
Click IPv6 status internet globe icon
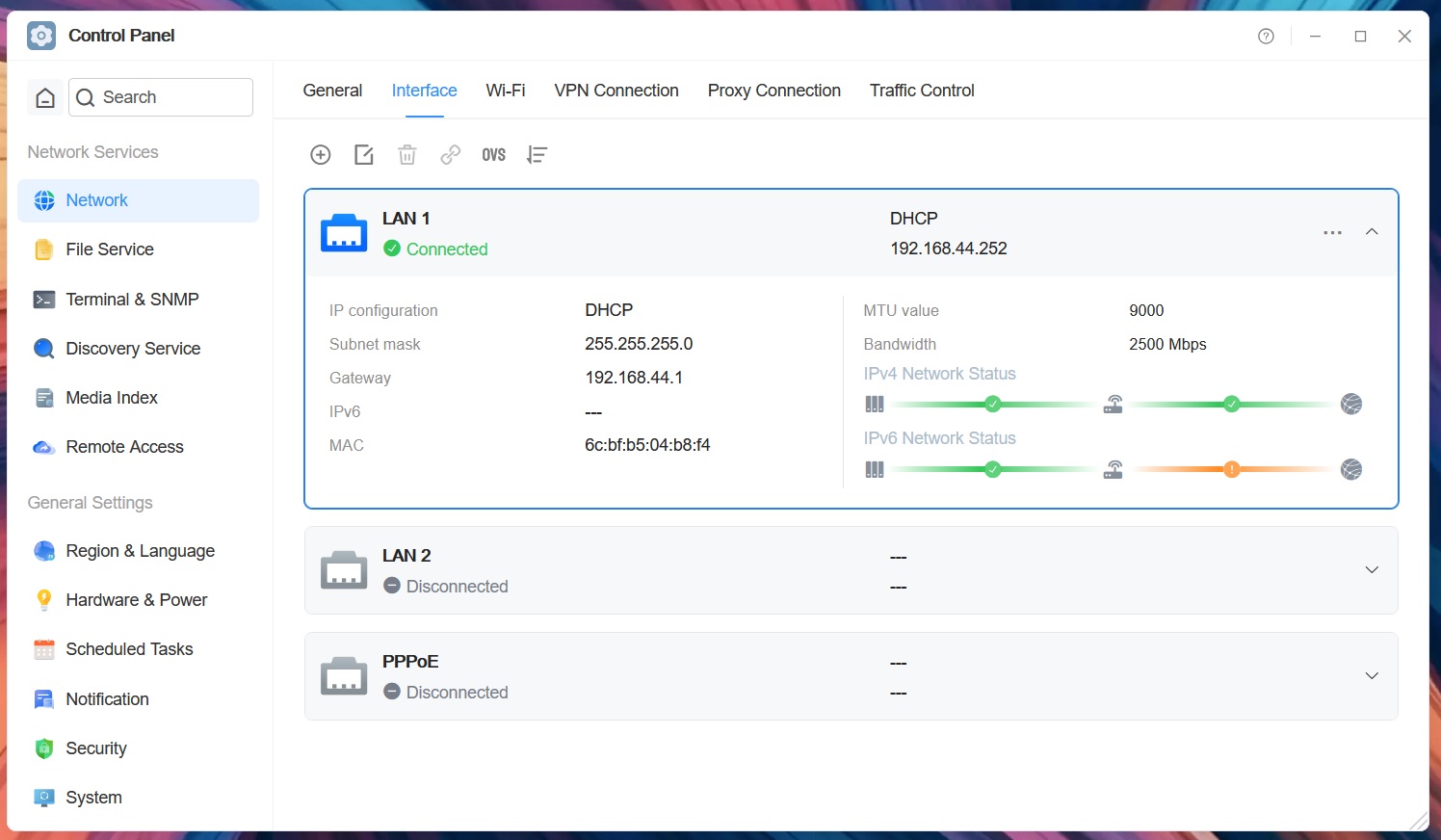click(1351, 470)
